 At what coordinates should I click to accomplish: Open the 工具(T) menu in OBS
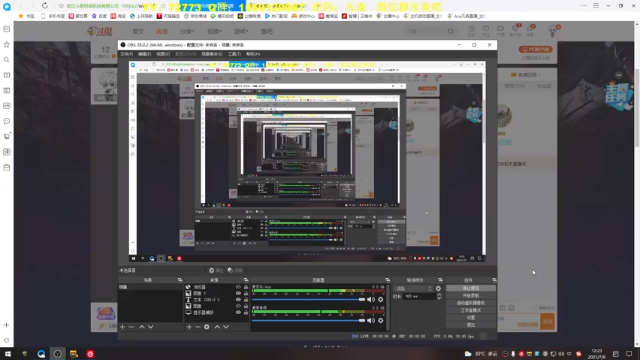(234, 54)
